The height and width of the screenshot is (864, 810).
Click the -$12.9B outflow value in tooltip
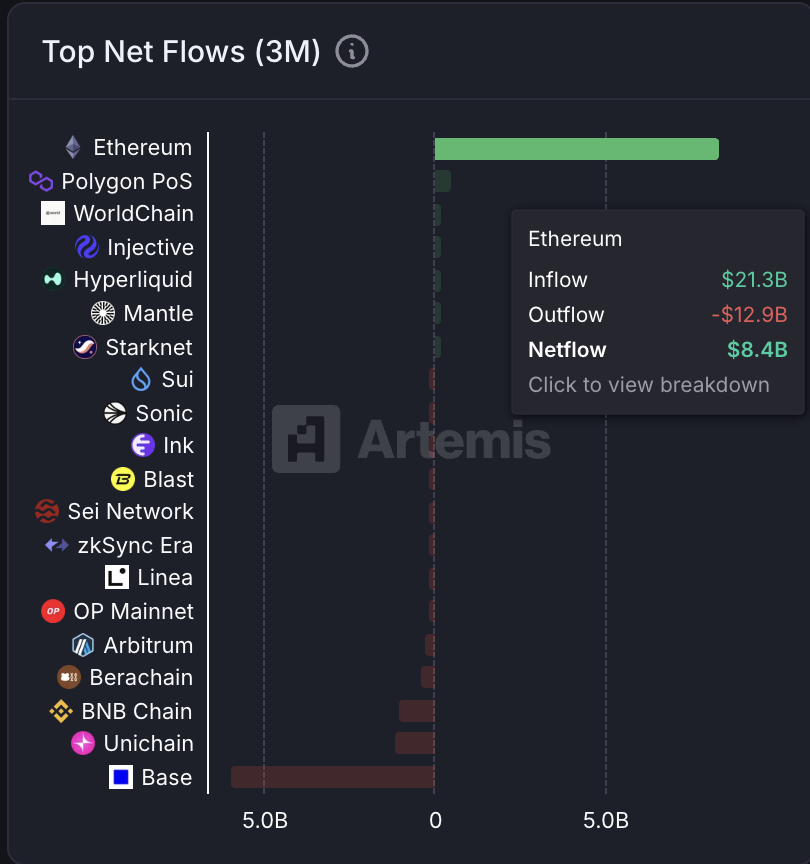749,315
